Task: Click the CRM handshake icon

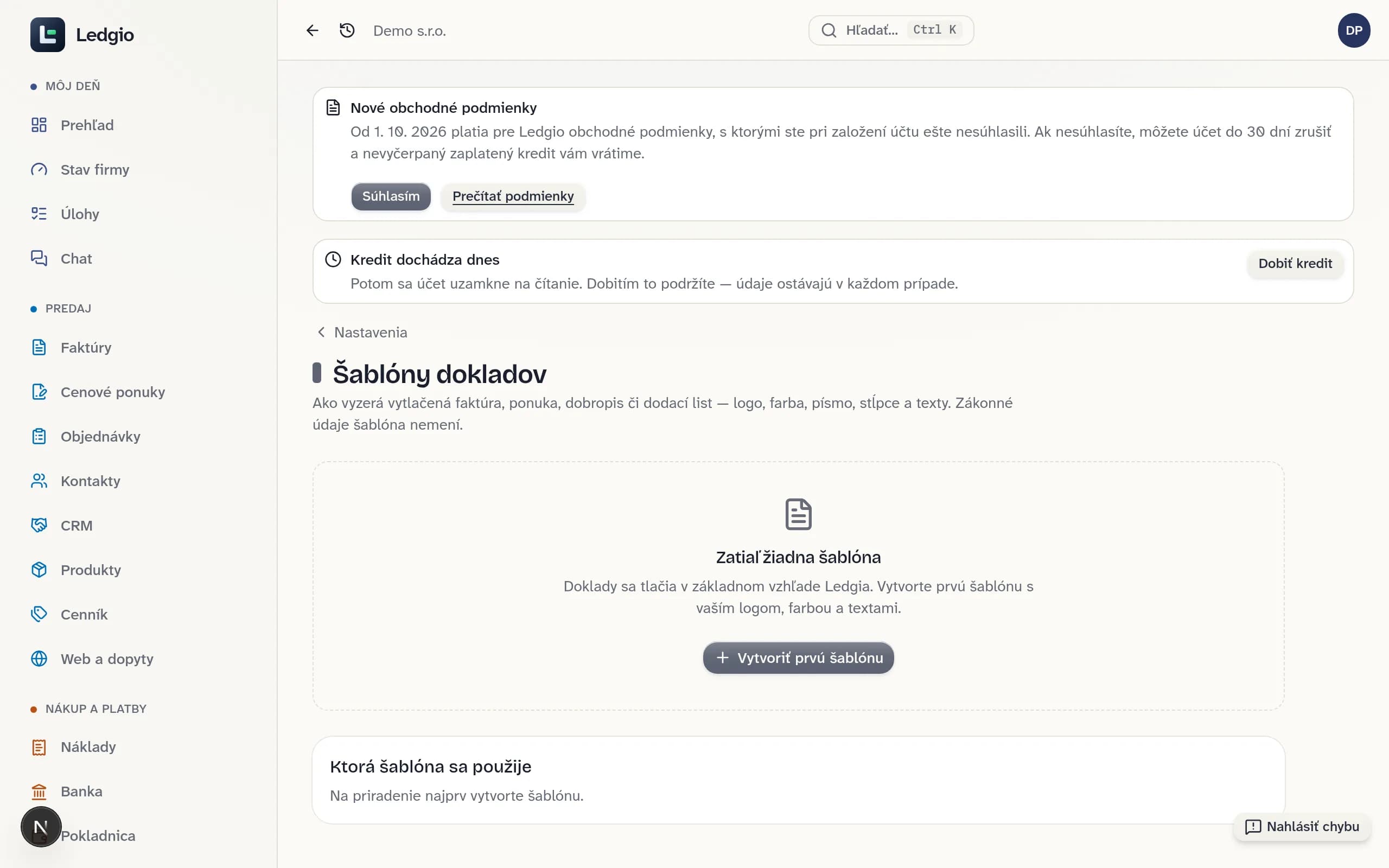Action: click(39, 525)
